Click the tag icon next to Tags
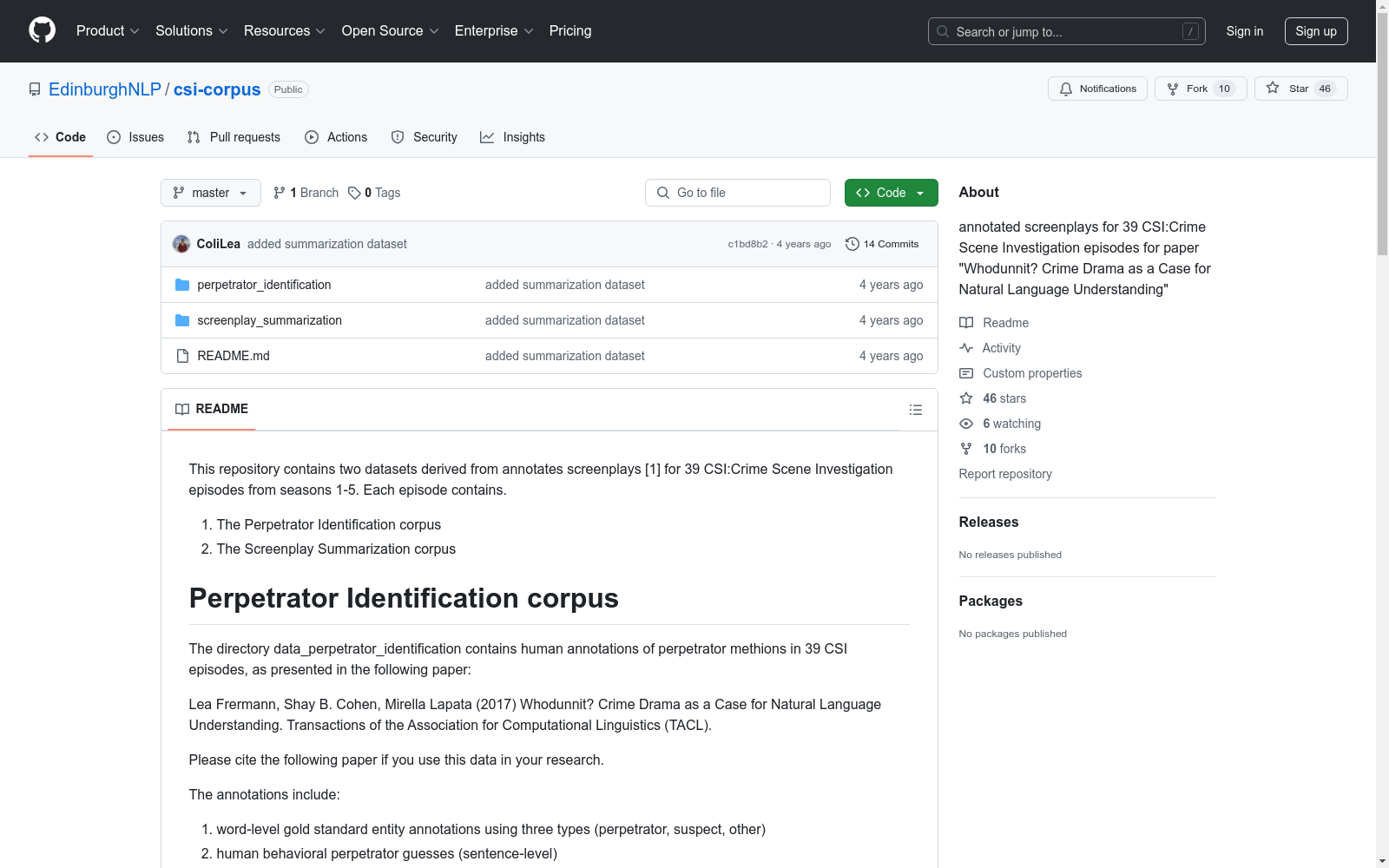 pyautogui.click(x=354, y=193)
